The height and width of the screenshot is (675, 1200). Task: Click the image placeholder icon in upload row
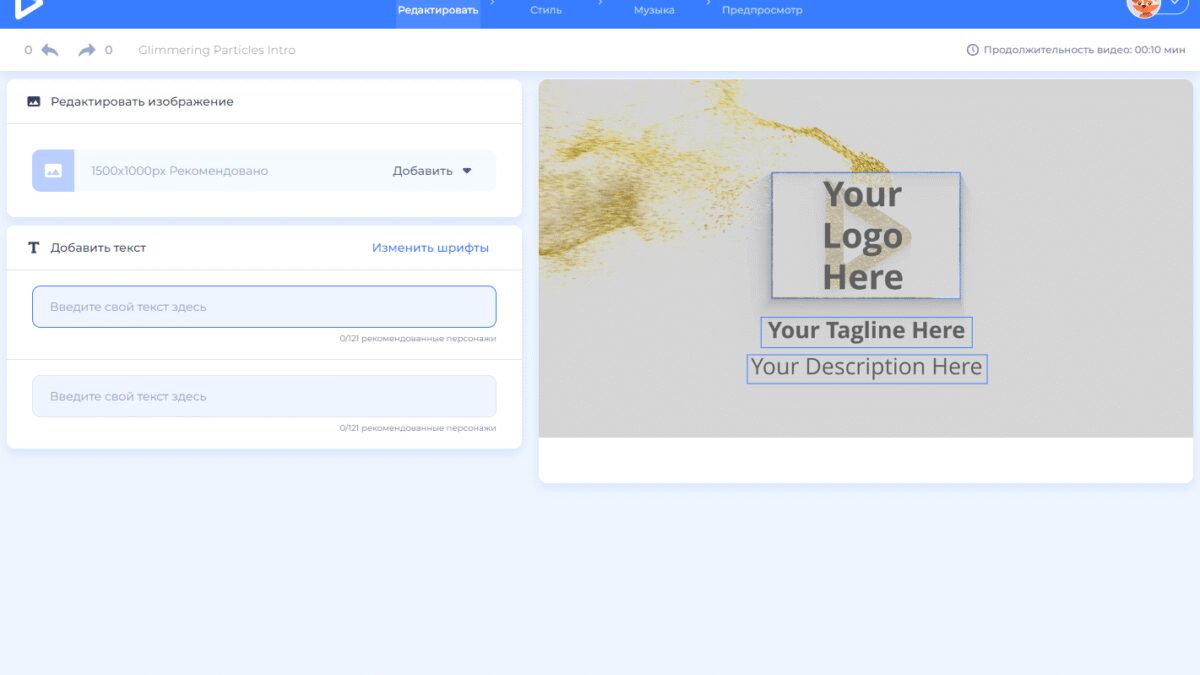53,171
